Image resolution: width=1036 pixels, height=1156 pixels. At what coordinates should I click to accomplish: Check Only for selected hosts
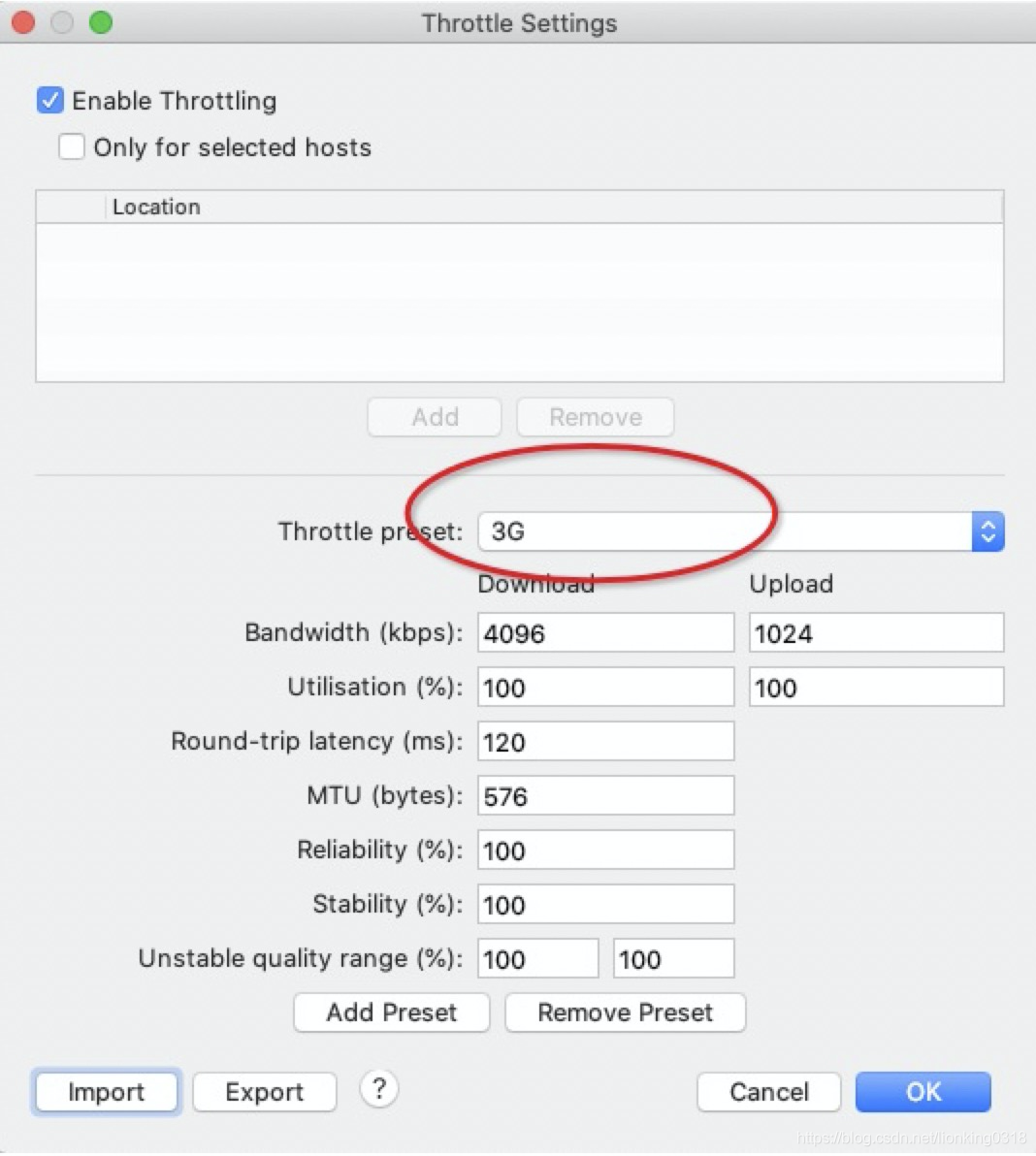click(x=72, y=147)
